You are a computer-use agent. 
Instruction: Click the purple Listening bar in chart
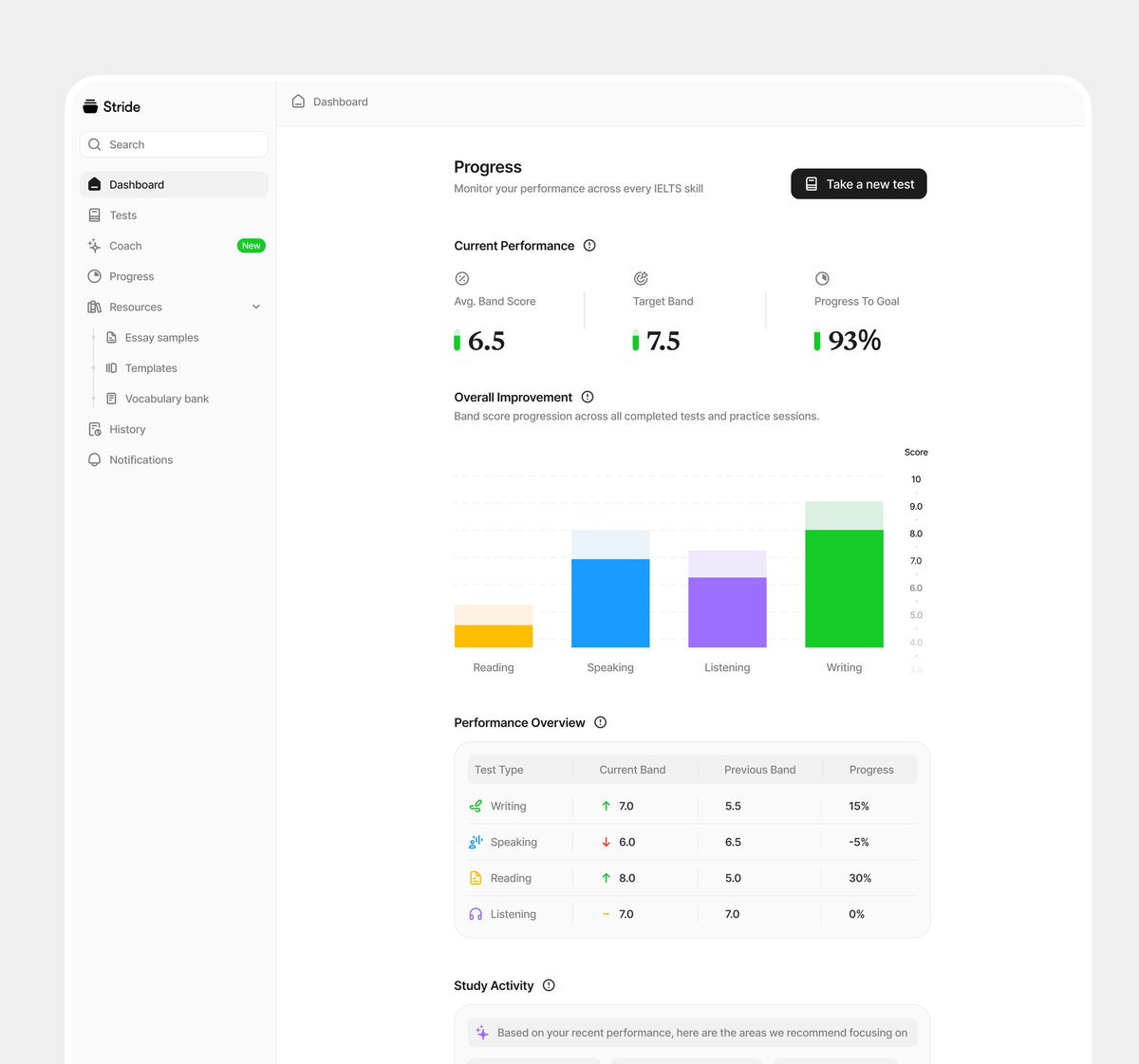(727, 612)
